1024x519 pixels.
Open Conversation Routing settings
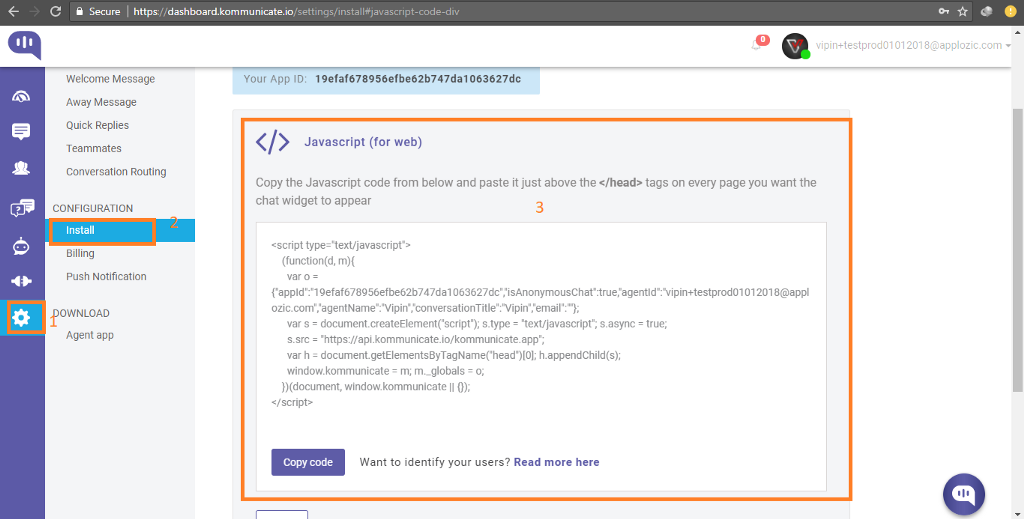[116, 172]
